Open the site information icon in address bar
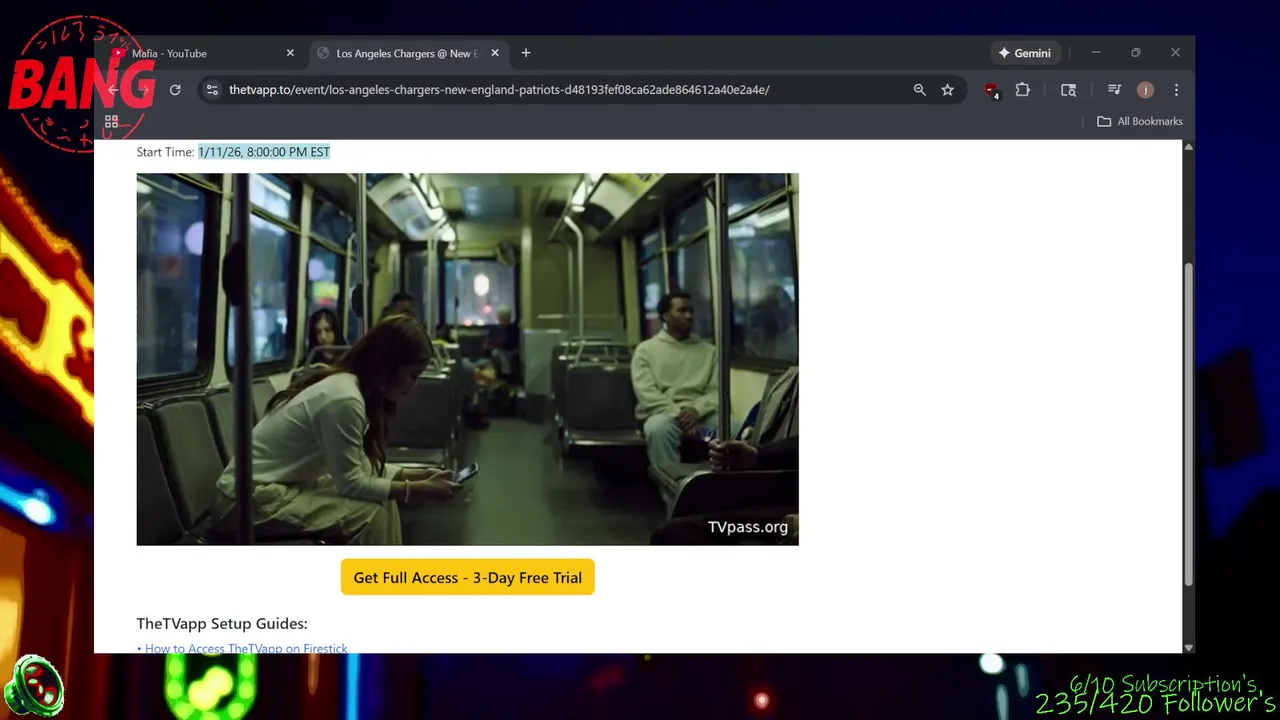This screenshot has width=1280, height=720. (x=212, y=90)
